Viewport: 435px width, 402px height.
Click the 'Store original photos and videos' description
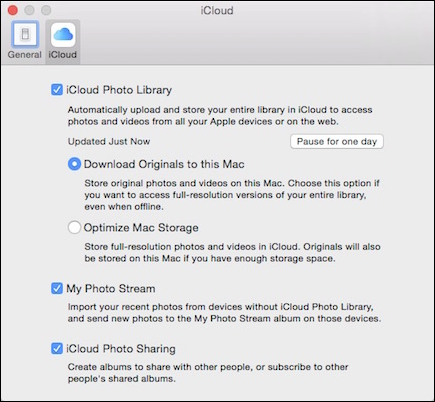pos(232,195)
